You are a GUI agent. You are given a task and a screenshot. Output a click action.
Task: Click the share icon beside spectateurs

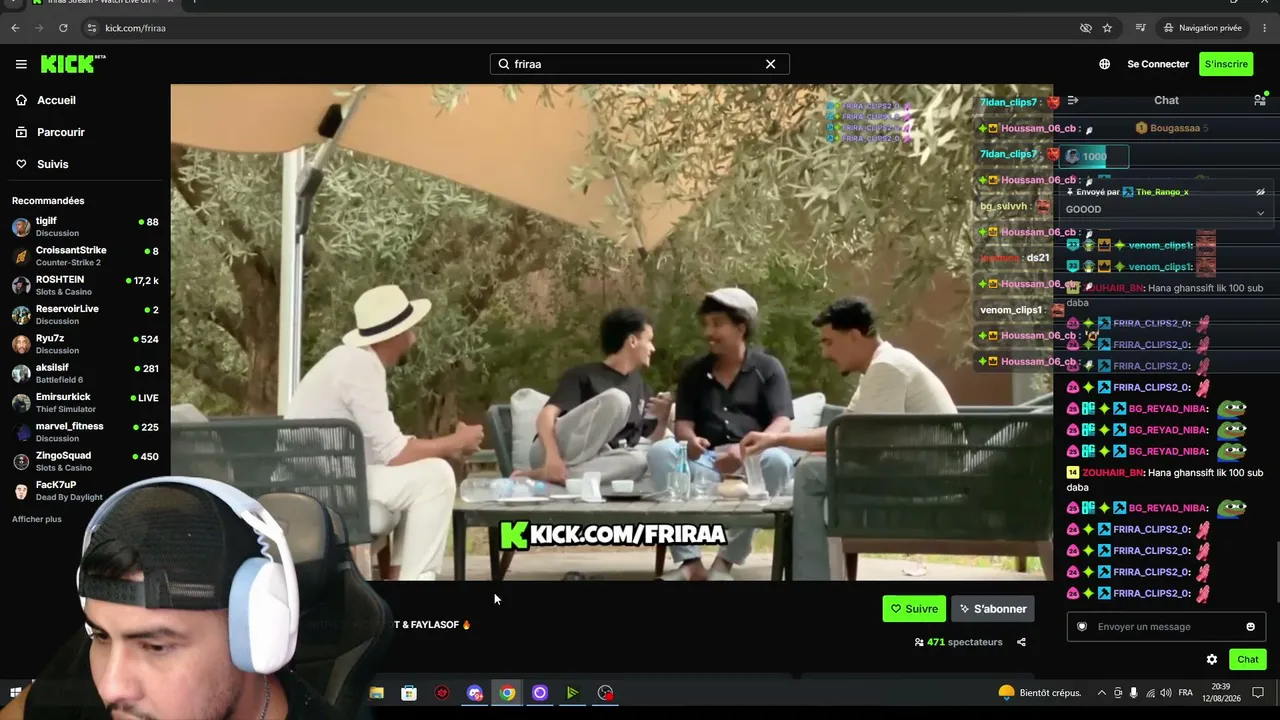(1021, 642)
